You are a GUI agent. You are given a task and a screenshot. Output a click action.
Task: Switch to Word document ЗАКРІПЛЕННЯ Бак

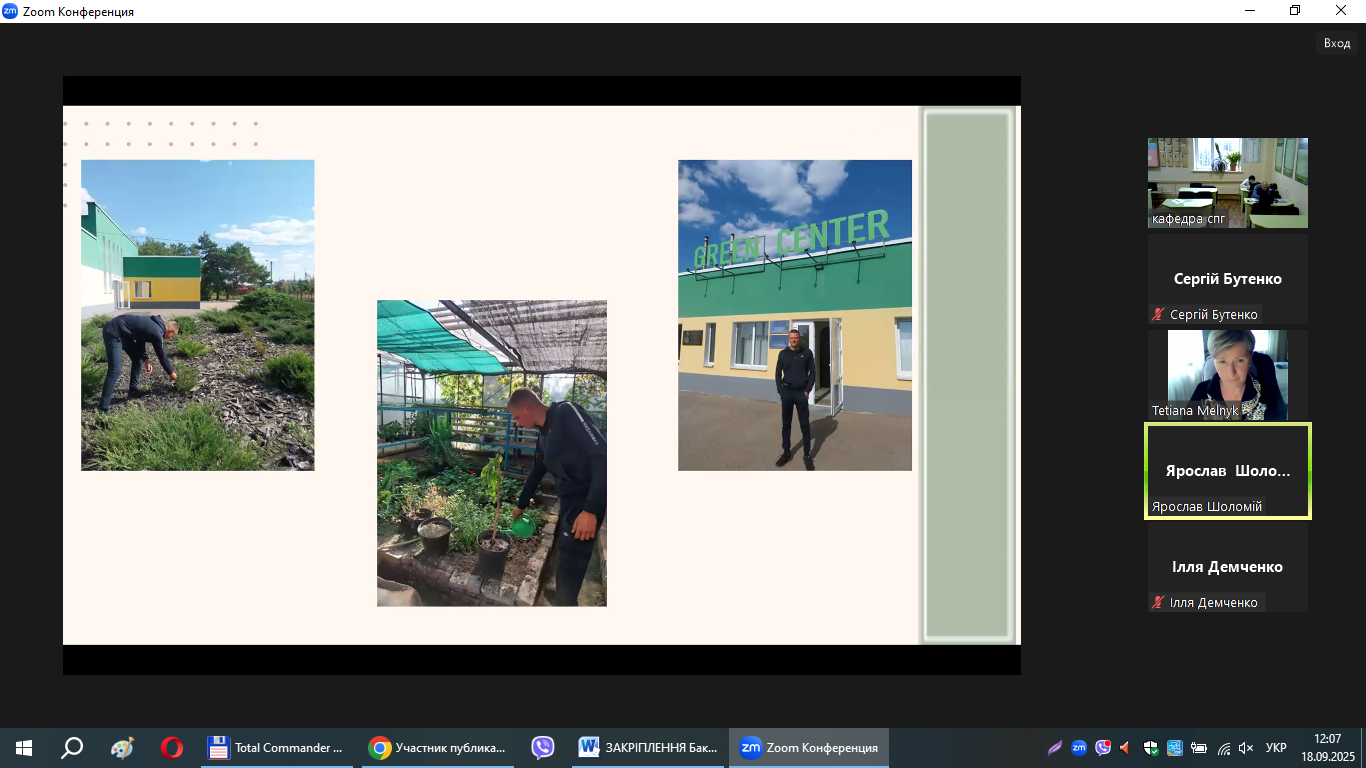point(648,748)
